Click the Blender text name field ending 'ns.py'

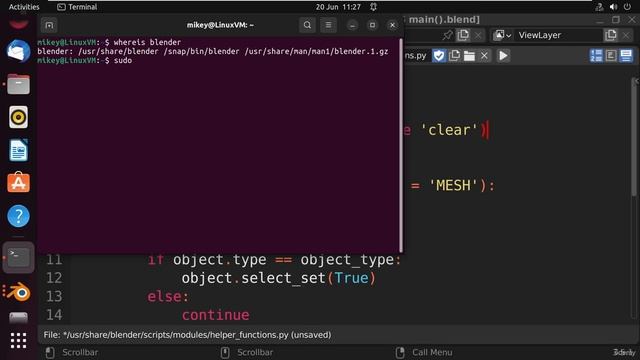[x=416, y=56]
